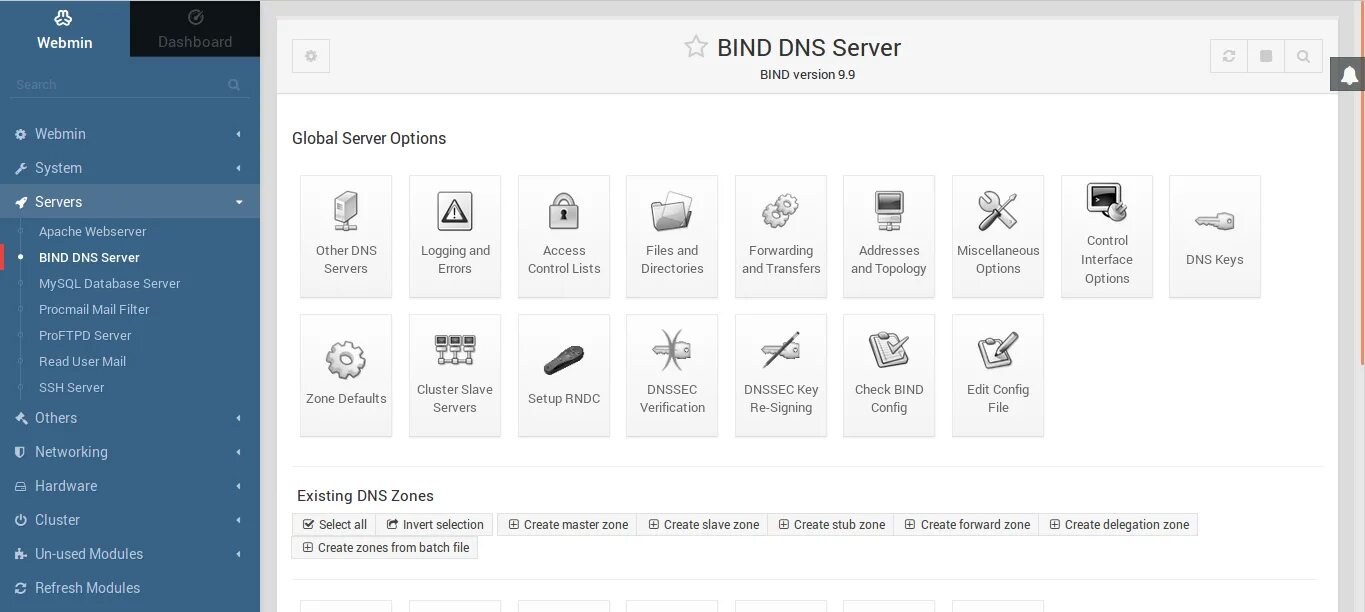This screenshot has width=1365, height=612.
Task: Expand the System menu category
Action: pyautogui.click(x=130, y=168)
